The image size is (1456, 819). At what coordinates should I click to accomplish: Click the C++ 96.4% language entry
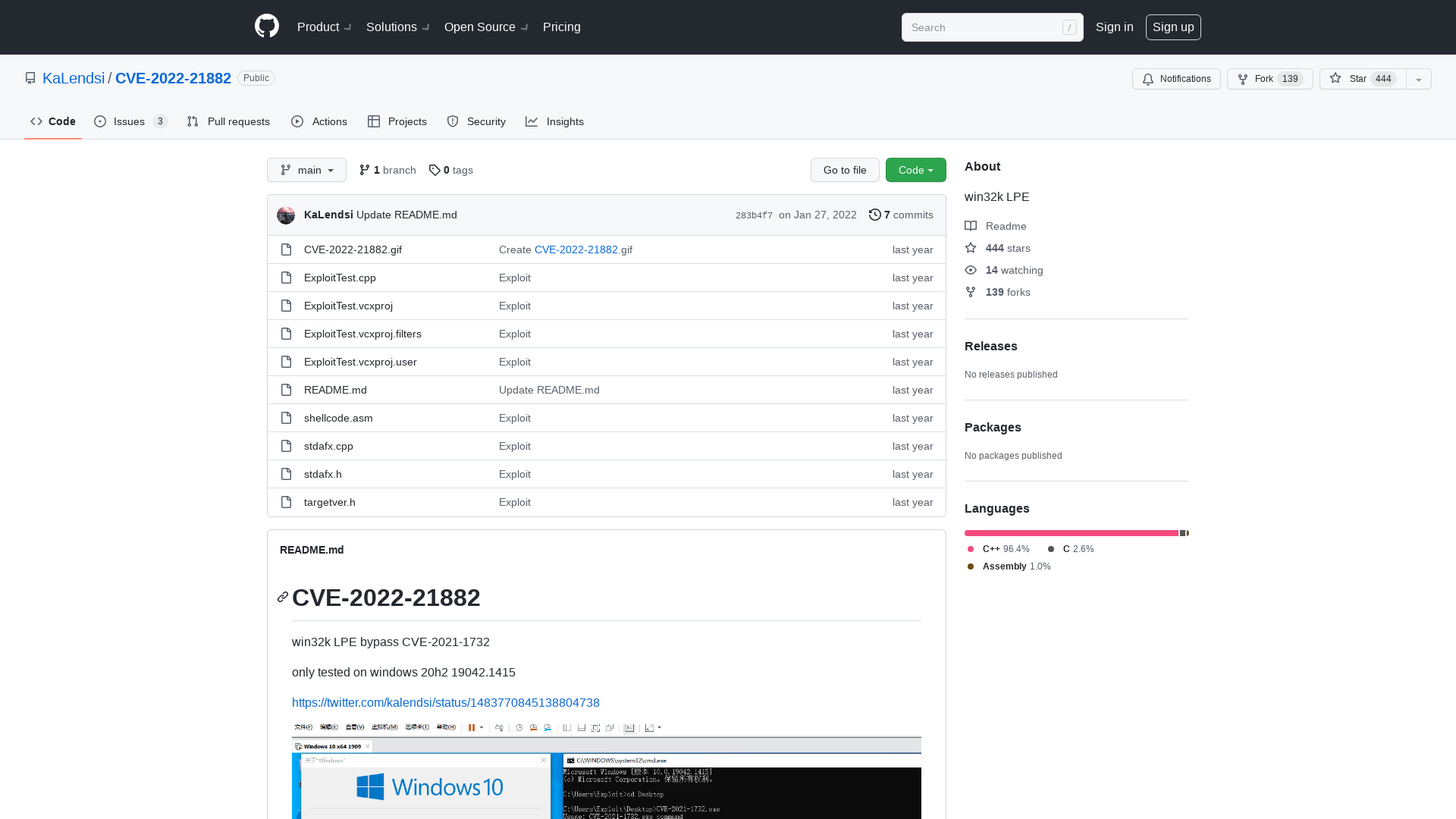[998, 549]
